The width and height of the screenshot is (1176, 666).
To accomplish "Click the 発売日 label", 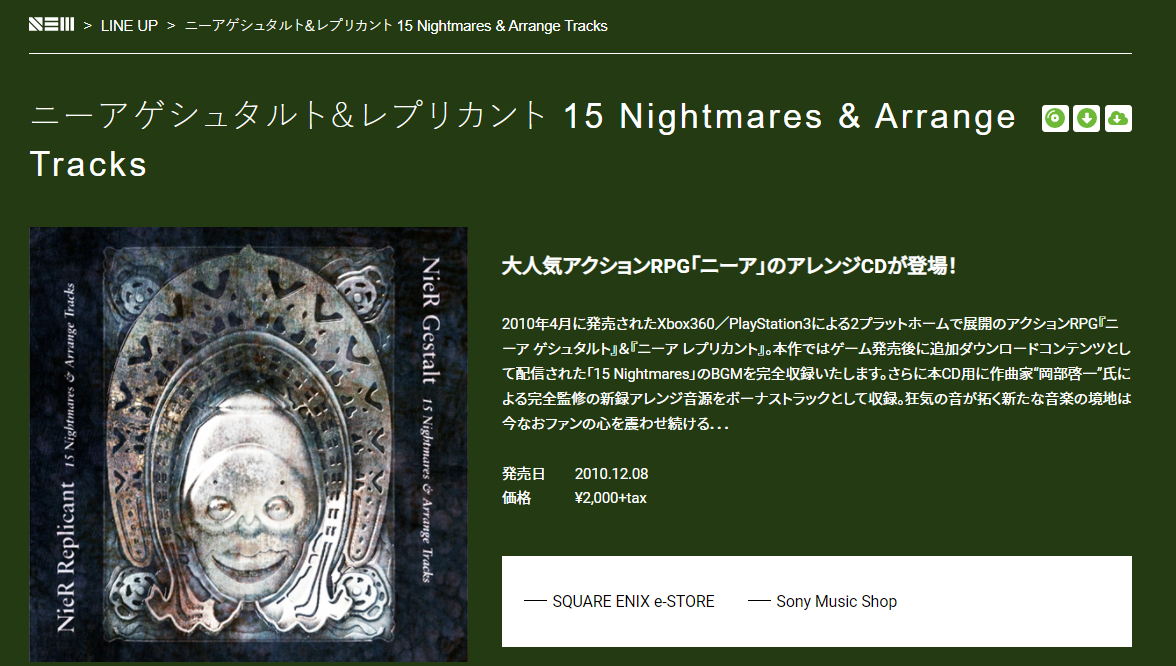I will coord(524,474).
